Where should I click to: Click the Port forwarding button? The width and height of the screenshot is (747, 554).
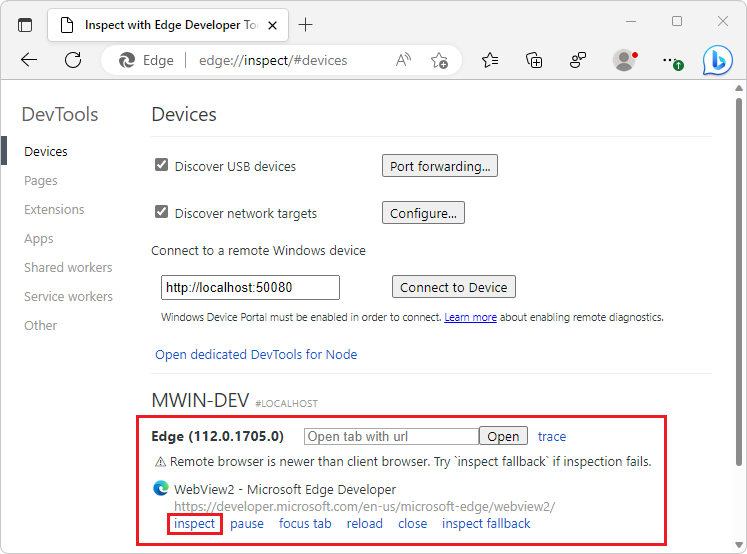440,166
